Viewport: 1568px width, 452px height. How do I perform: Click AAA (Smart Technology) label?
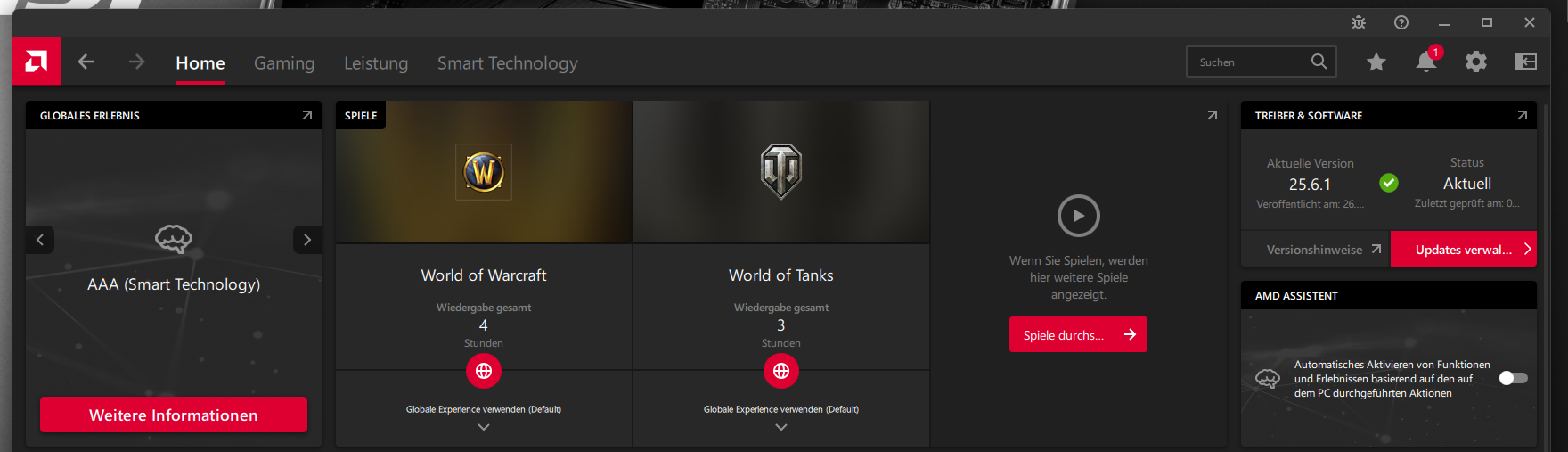(x=174, y=284)
